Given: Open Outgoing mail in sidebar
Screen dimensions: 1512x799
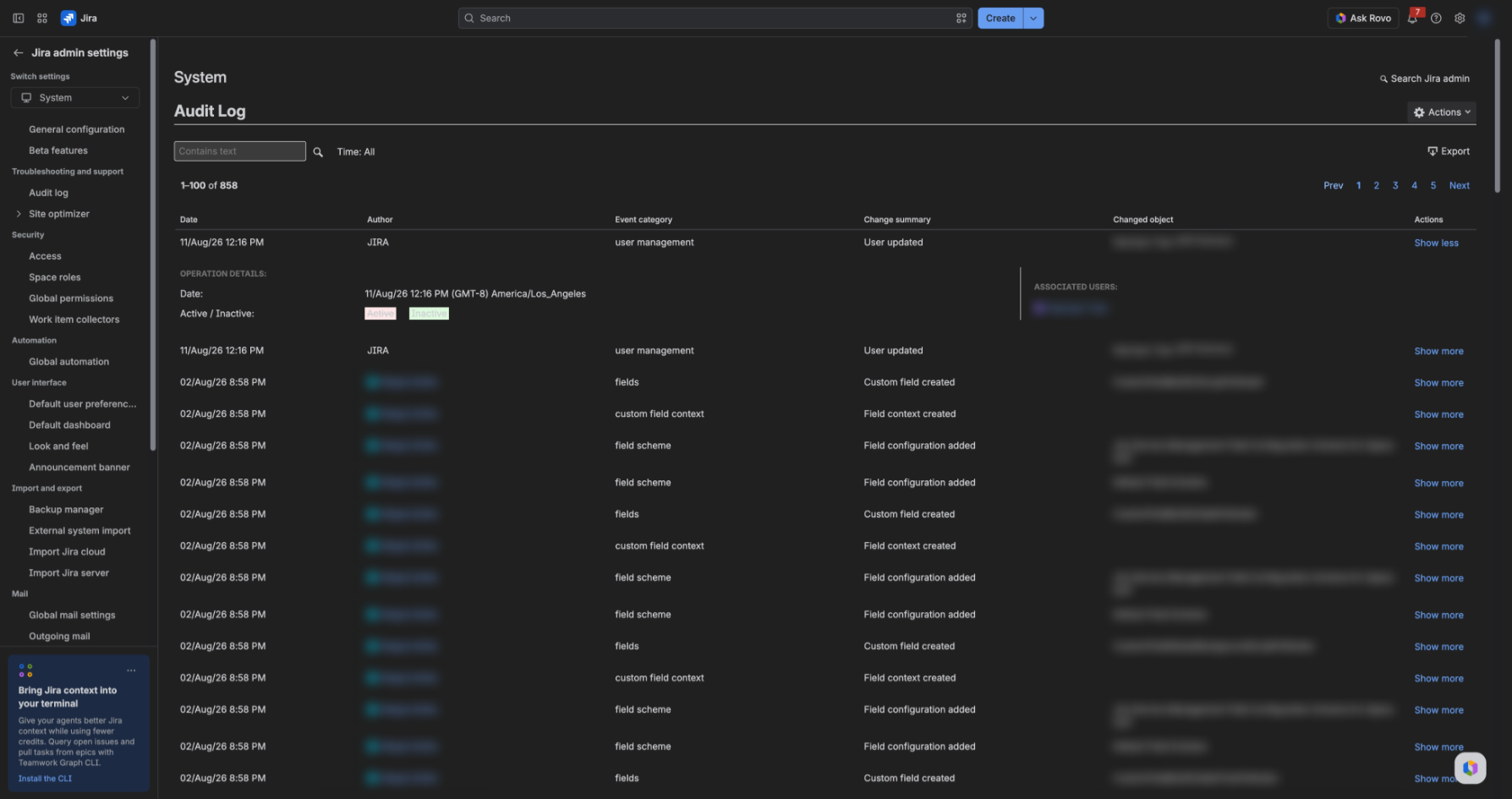Looking at the screenshot, I should point(59,637).
